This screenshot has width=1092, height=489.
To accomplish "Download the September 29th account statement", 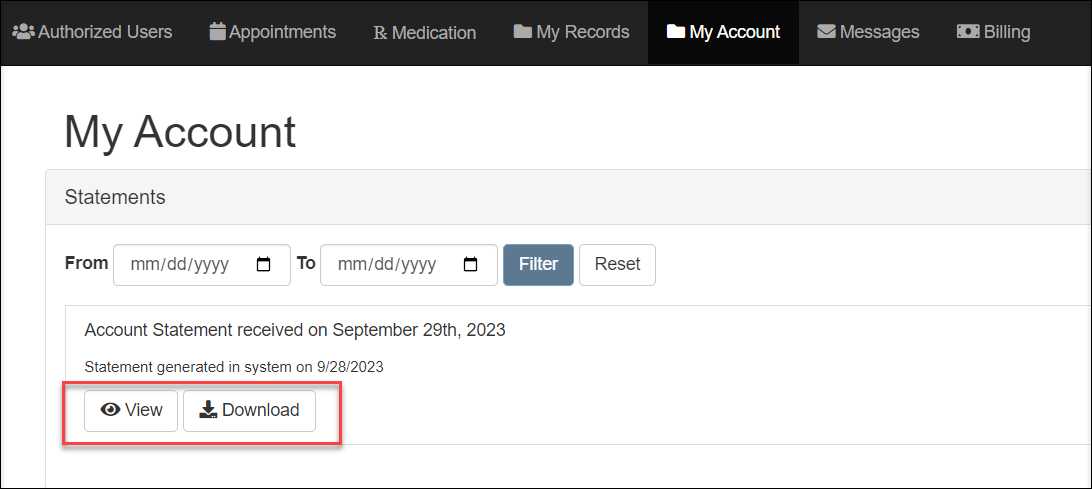I will pyautogui.click(x=249, y=410).
